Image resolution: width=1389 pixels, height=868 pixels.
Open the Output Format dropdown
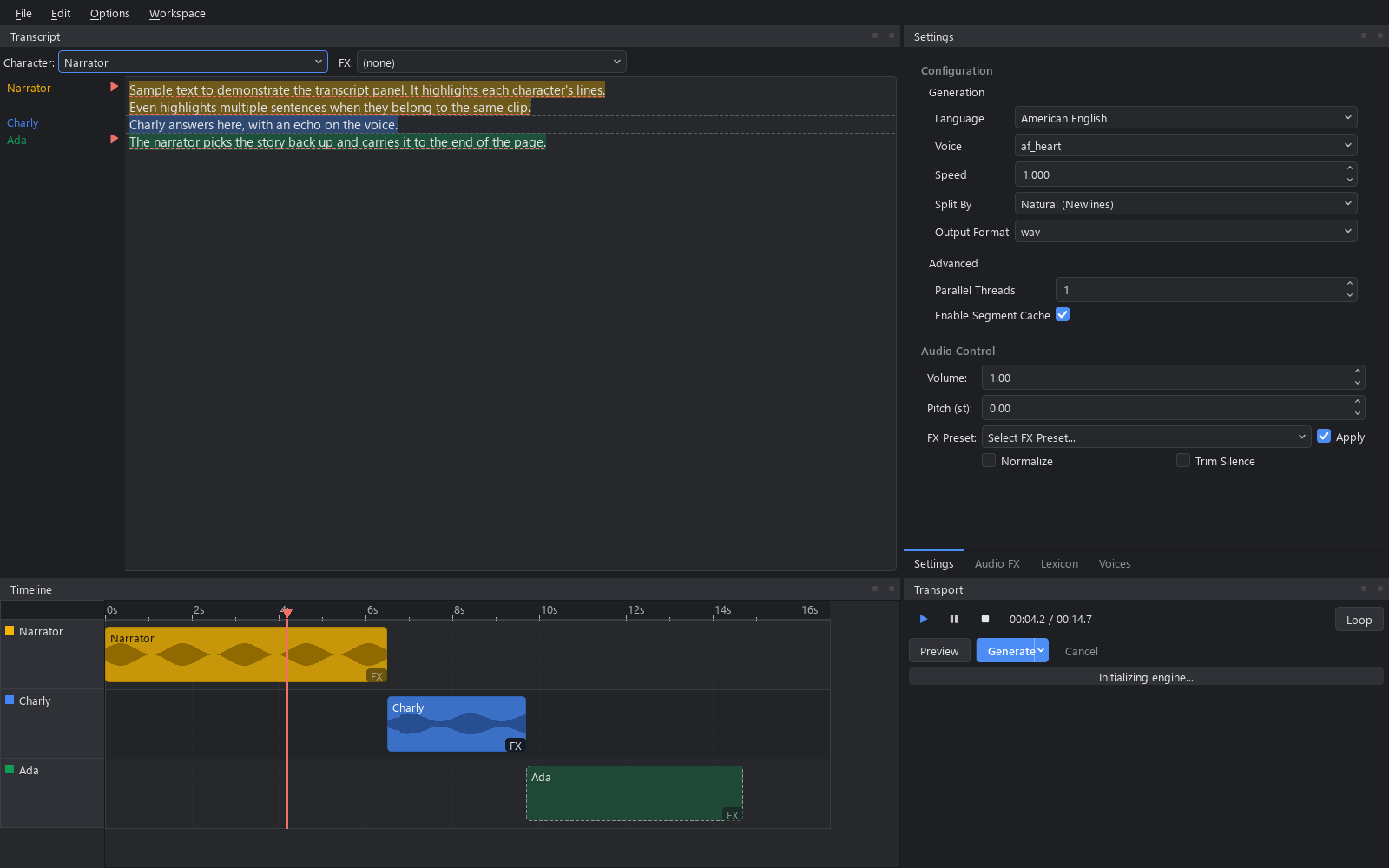[x=1186, y=232]
